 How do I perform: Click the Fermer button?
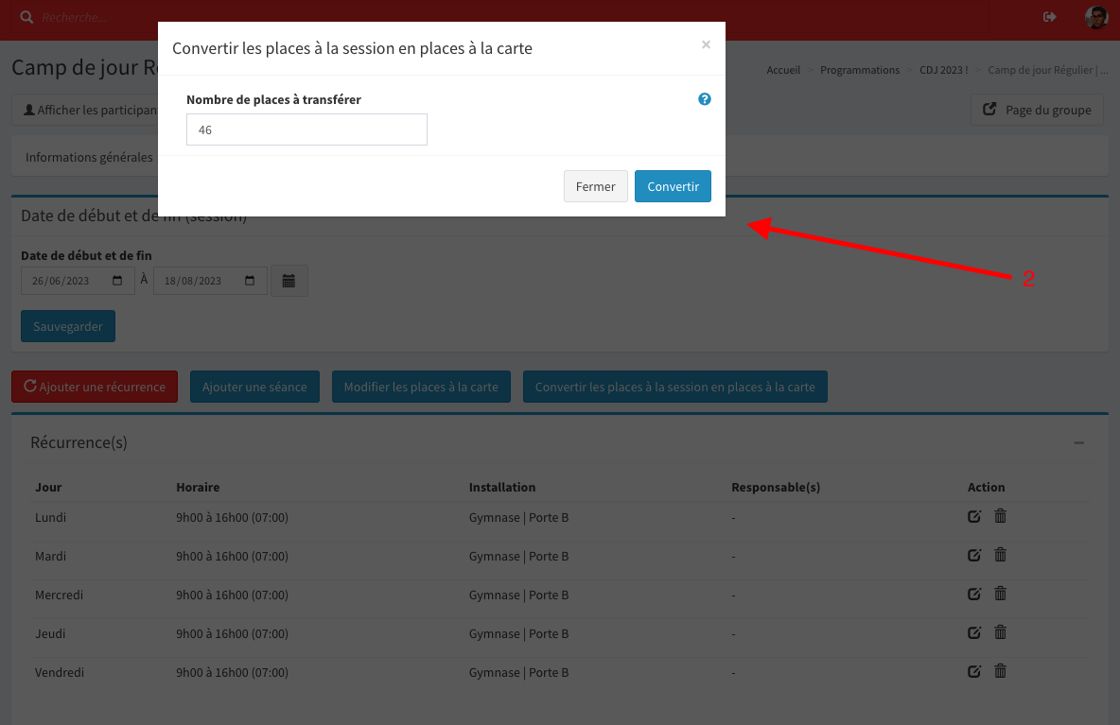pos(596,187)
